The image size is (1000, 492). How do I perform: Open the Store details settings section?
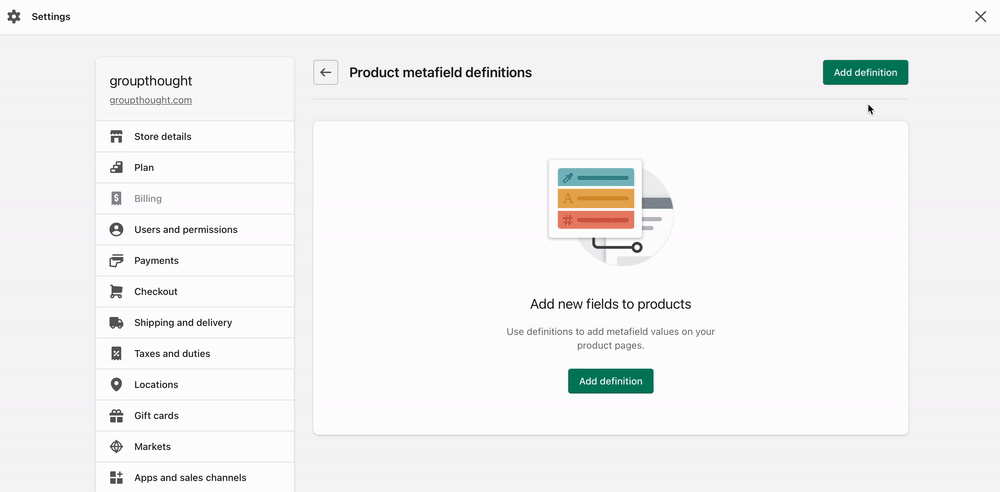click(163, 137)
